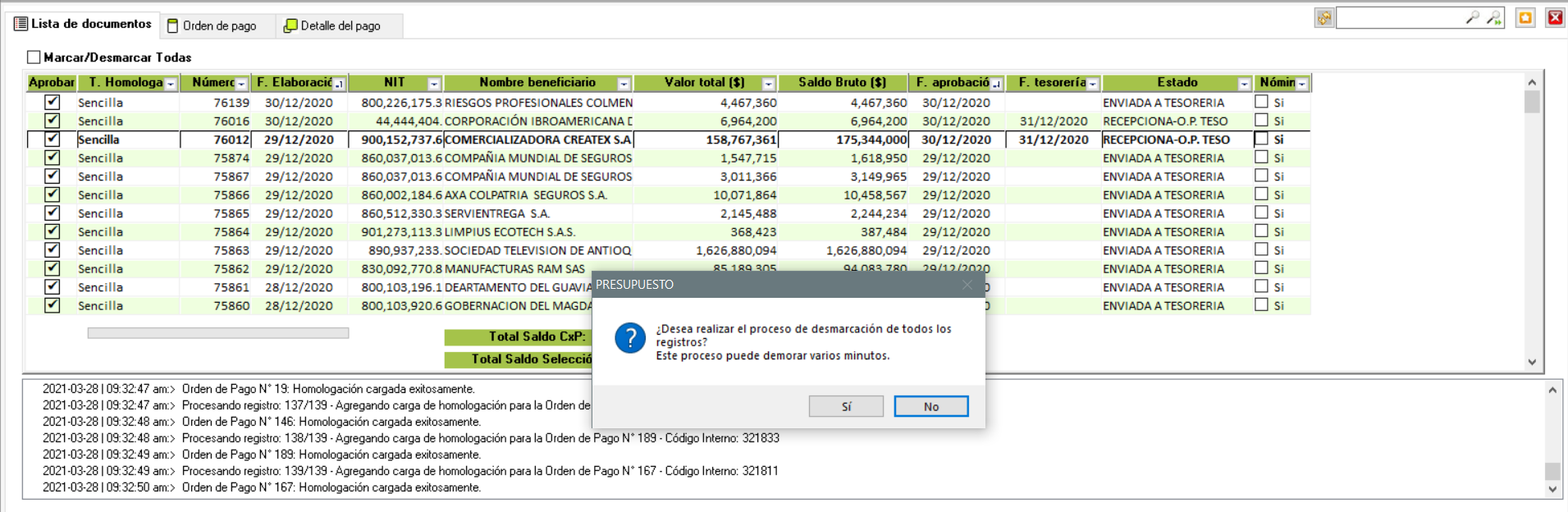The height and width of the screenshot is (512, 1568).
Task: Click the horizontal scrollbar under the grid
Action: (218, 333)
